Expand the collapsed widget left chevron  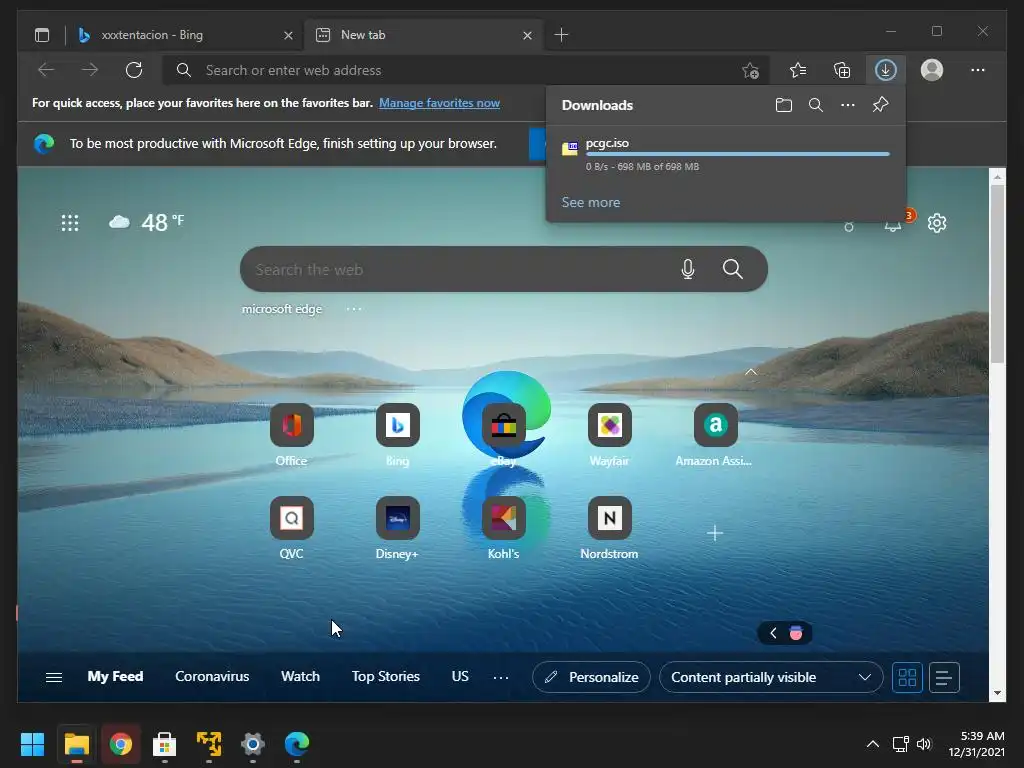tap(773, 633)
